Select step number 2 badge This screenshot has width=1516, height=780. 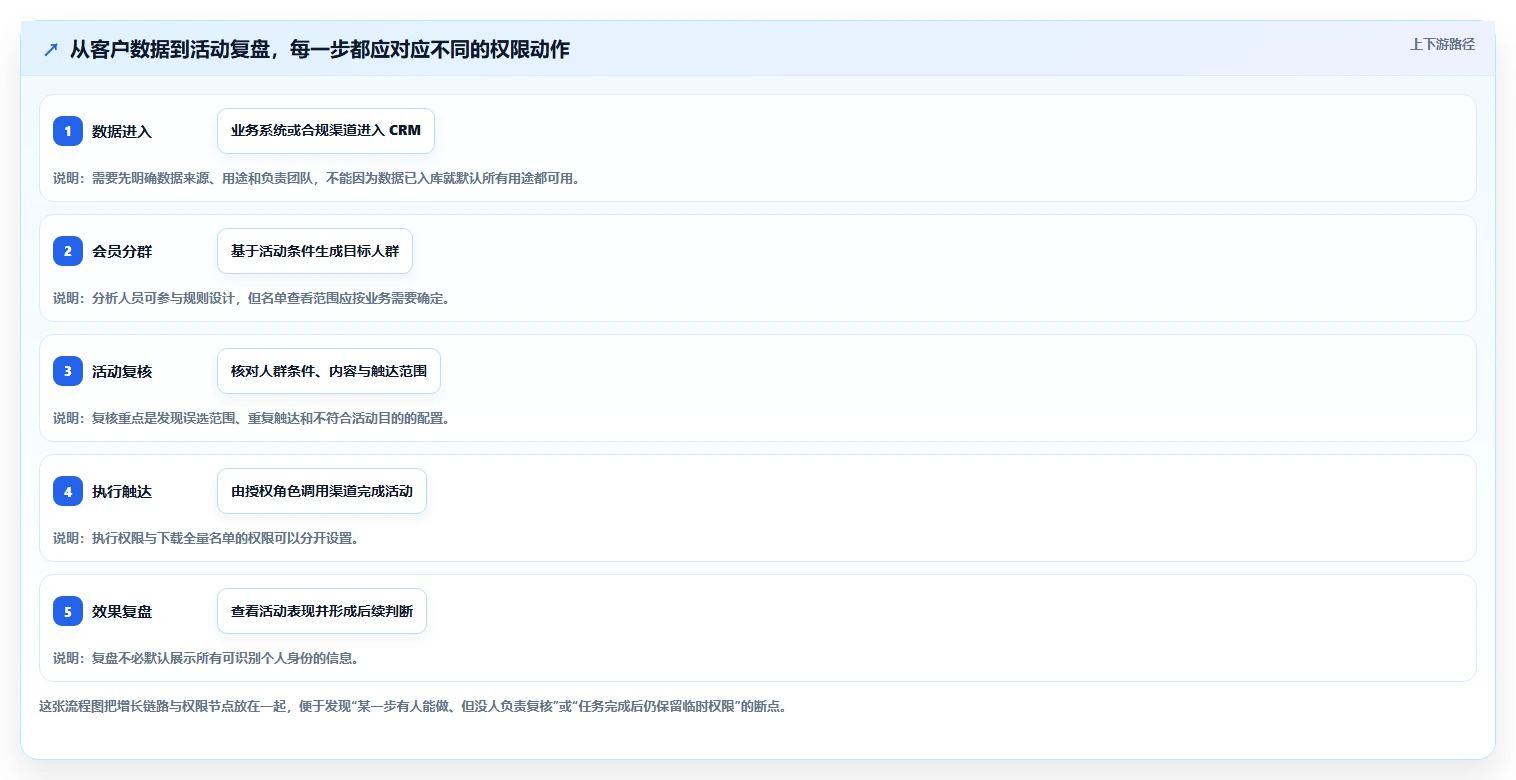pyautogui.click(x=68, y=251)
